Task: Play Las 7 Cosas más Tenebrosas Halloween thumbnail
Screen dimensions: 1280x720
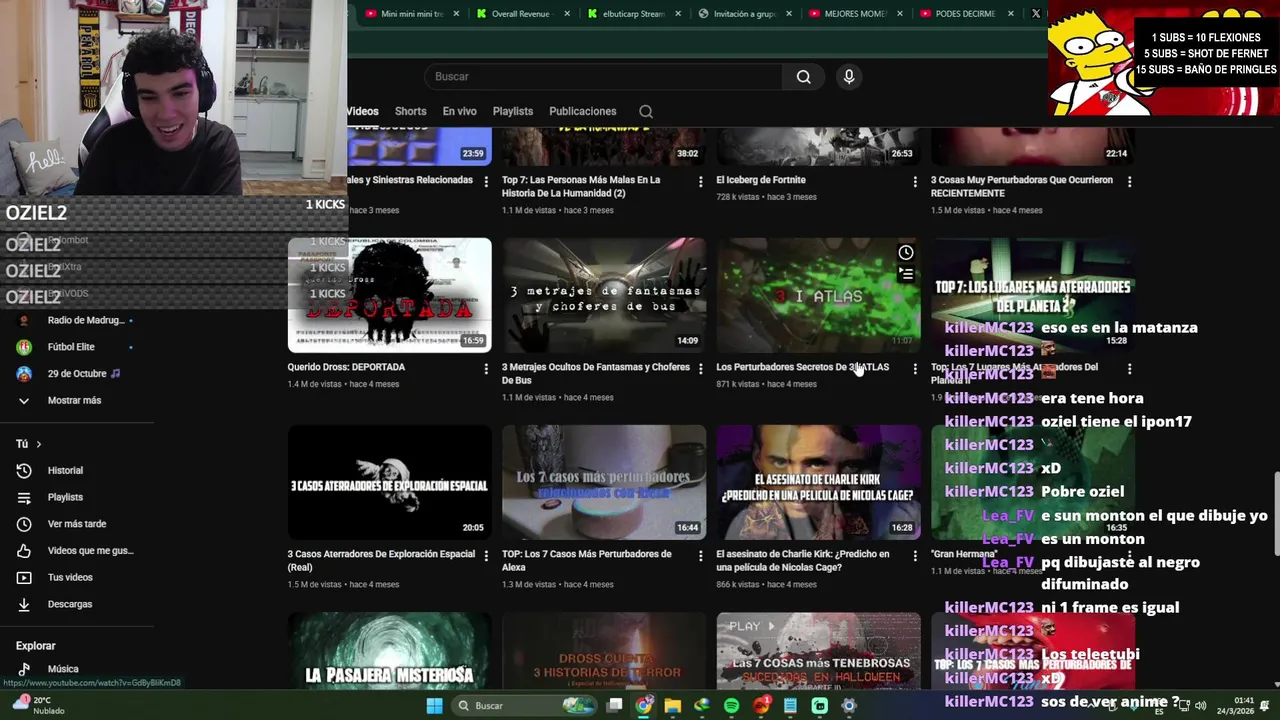Action: 818,651
